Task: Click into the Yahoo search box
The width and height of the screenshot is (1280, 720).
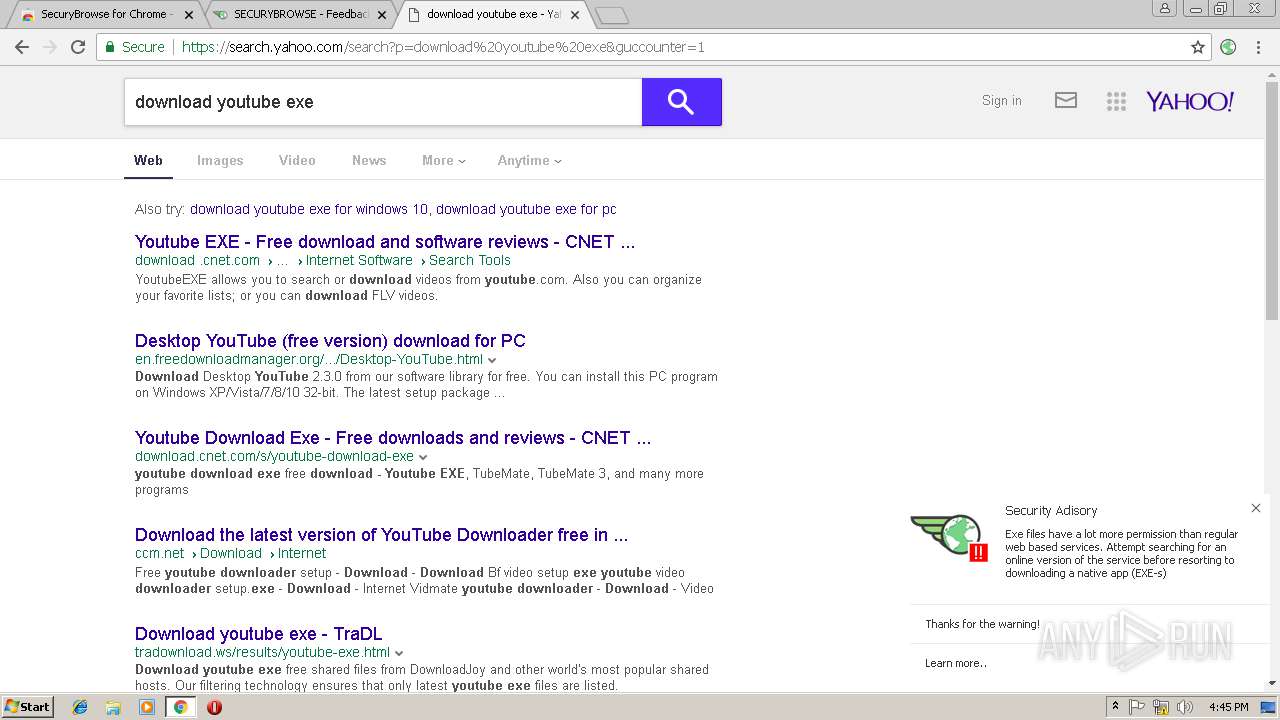Action: click(383, 102)
